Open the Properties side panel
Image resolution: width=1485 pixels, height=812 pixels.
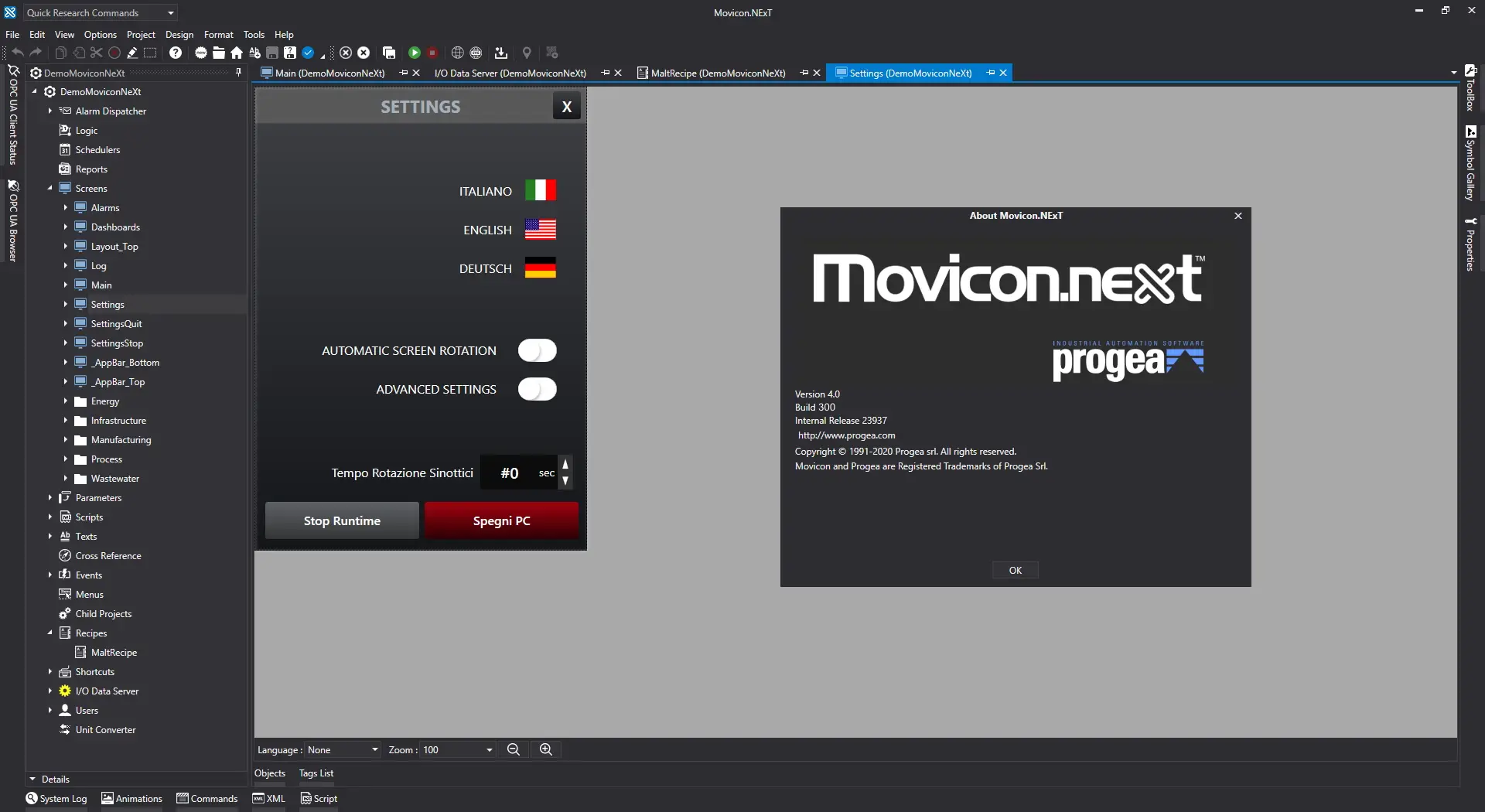pyautogui.click(x=1470, y=244)
